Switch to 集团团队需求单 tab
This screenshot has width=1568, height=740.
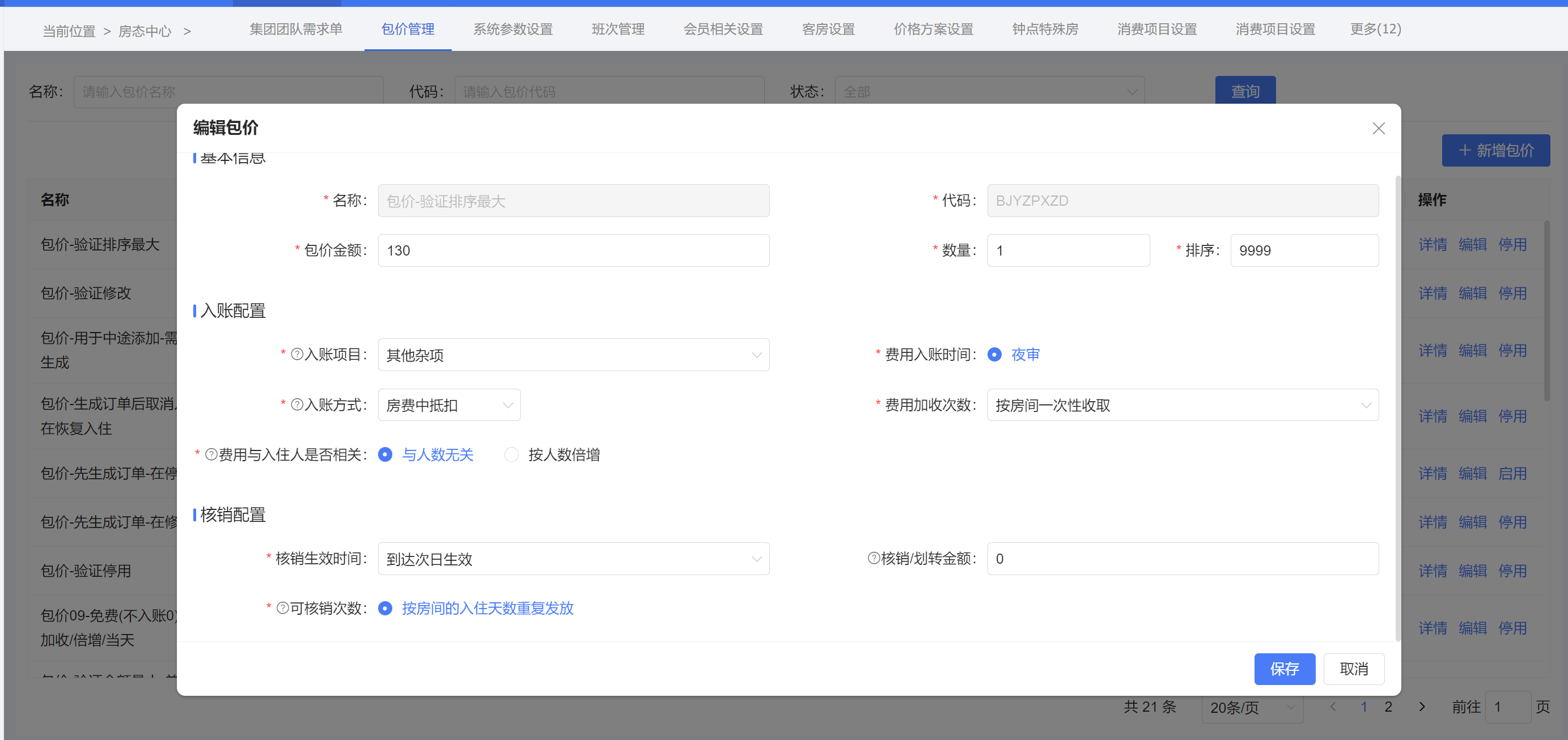pyautogui.click(x=296, y=28)
